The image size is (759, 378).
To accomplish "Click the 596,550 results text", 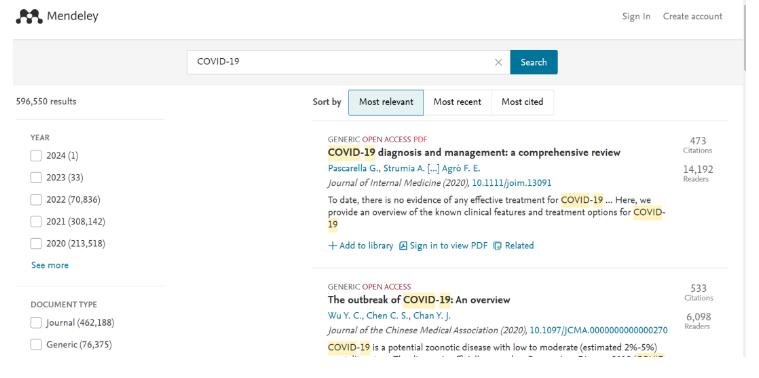I will pos(46,102).
